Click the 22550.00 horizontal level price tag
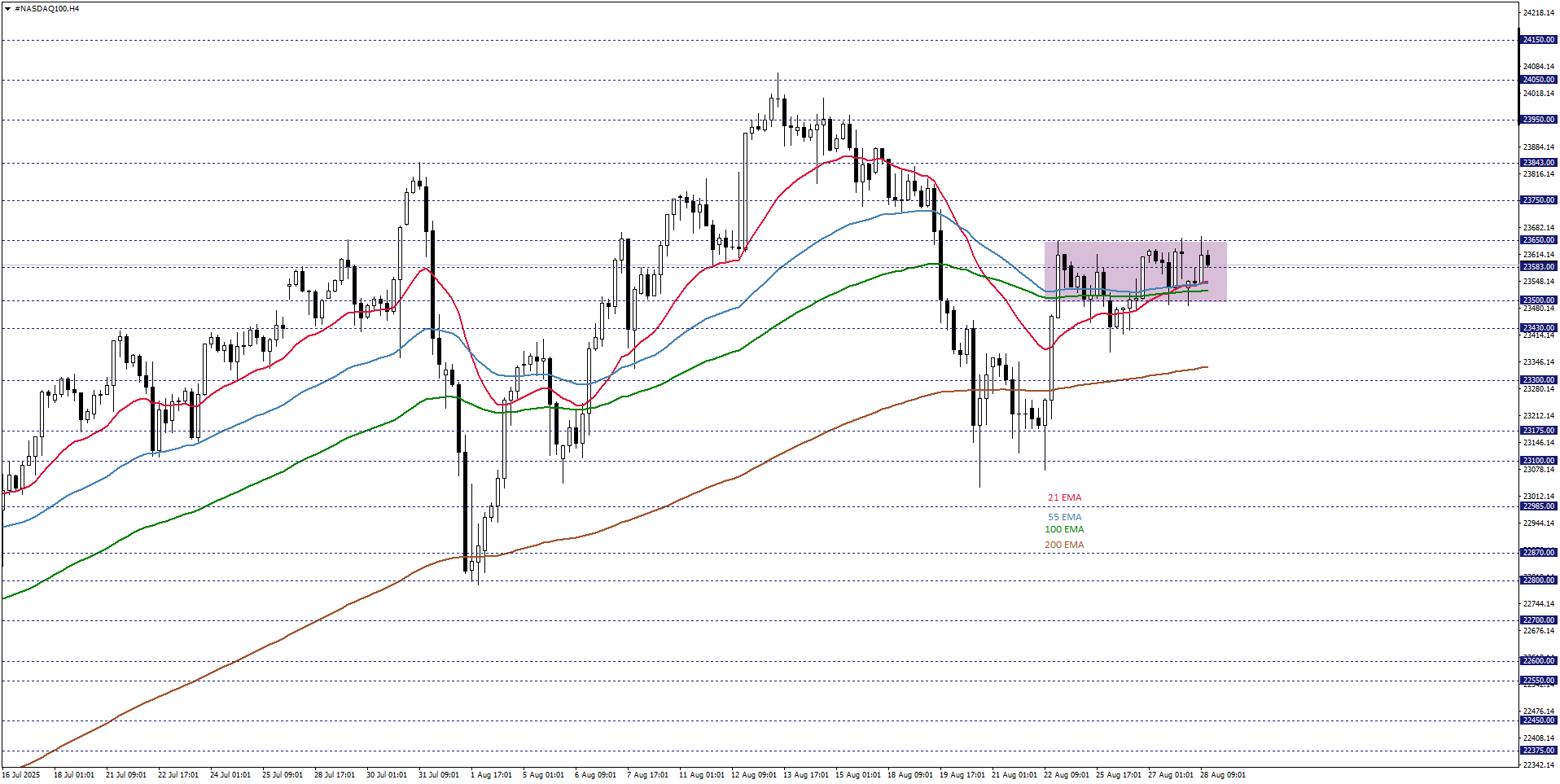This screenshot has width=1560, height=784. click(1538, 681)
